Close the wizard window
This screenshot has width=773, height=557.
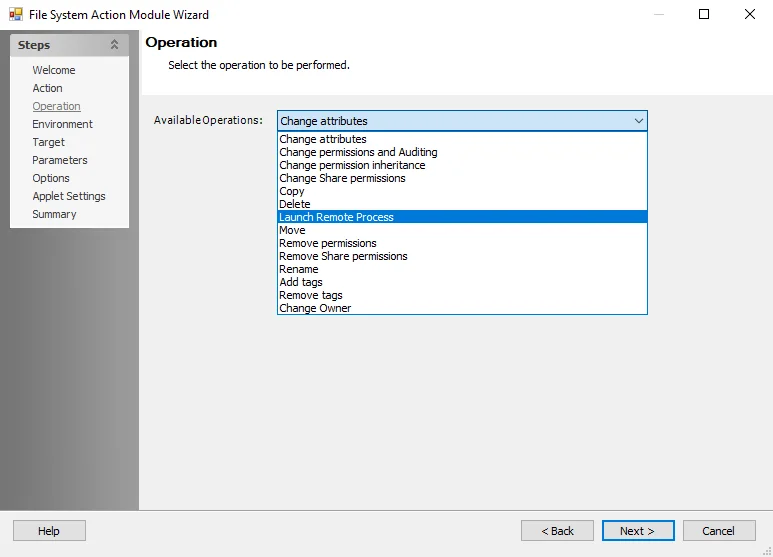pos(749,14)
